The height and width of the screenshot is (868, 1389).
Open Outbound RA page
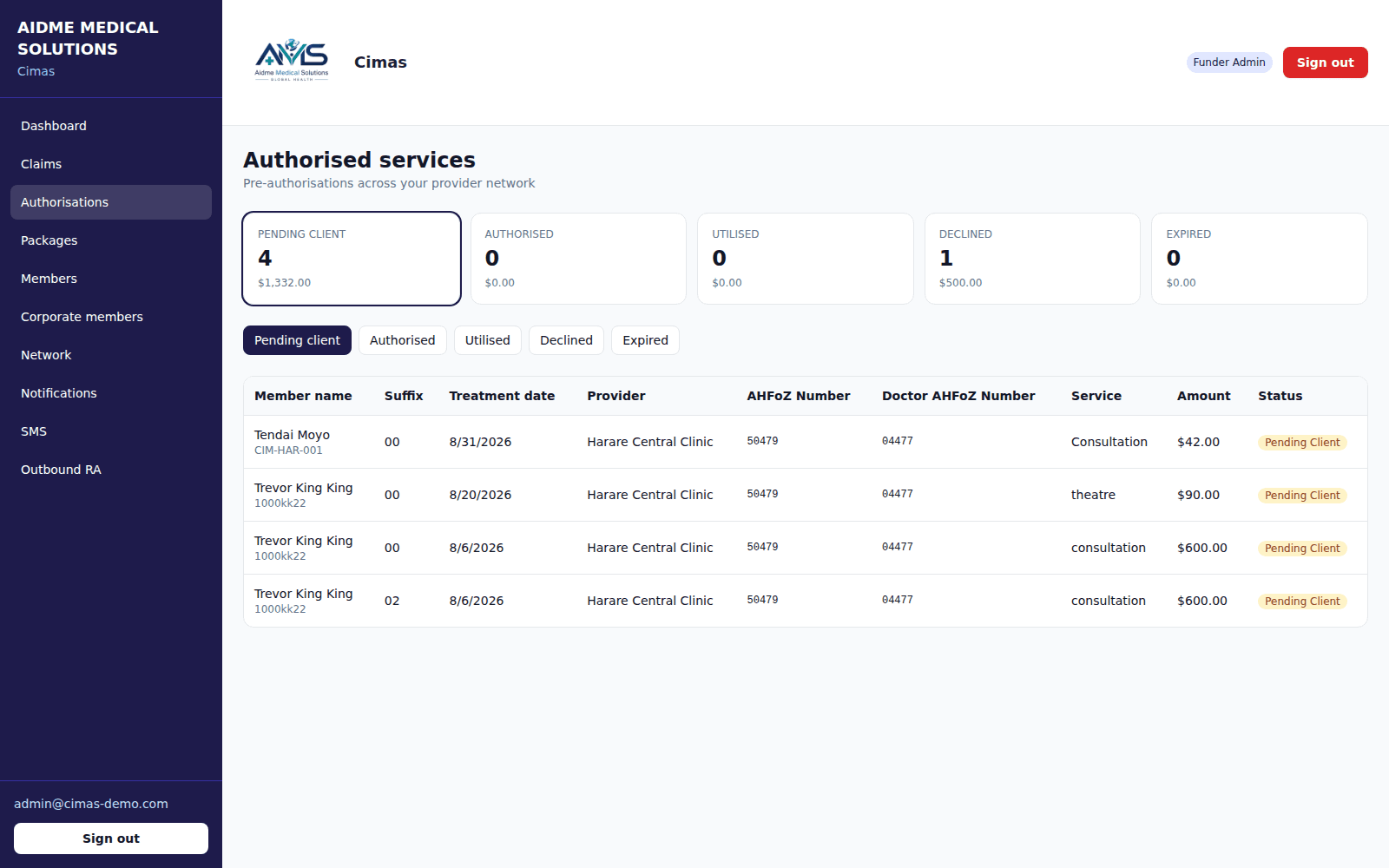pyautogui.click(x=111, y=470)
